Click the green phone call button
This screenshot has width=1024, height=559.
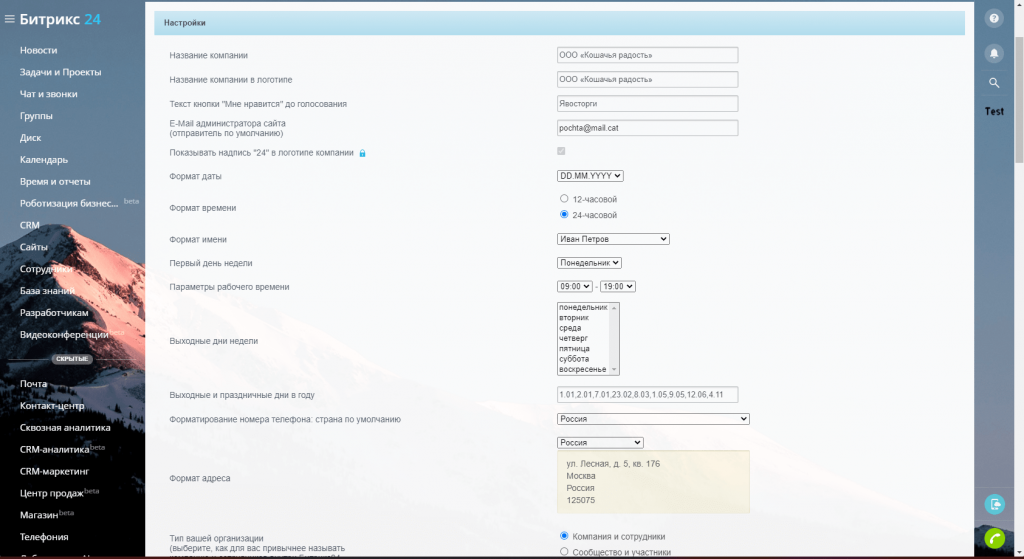click(x=995, y=539)
